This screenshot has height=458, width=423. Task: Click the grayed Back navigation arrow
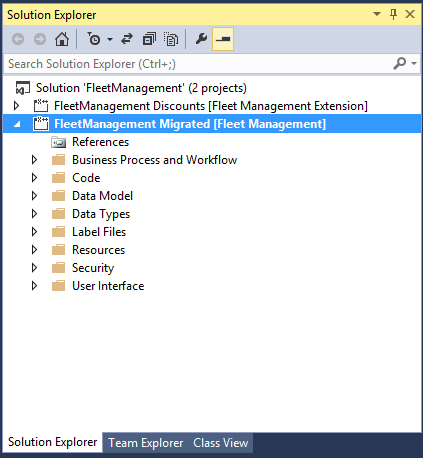click(18, 39)
